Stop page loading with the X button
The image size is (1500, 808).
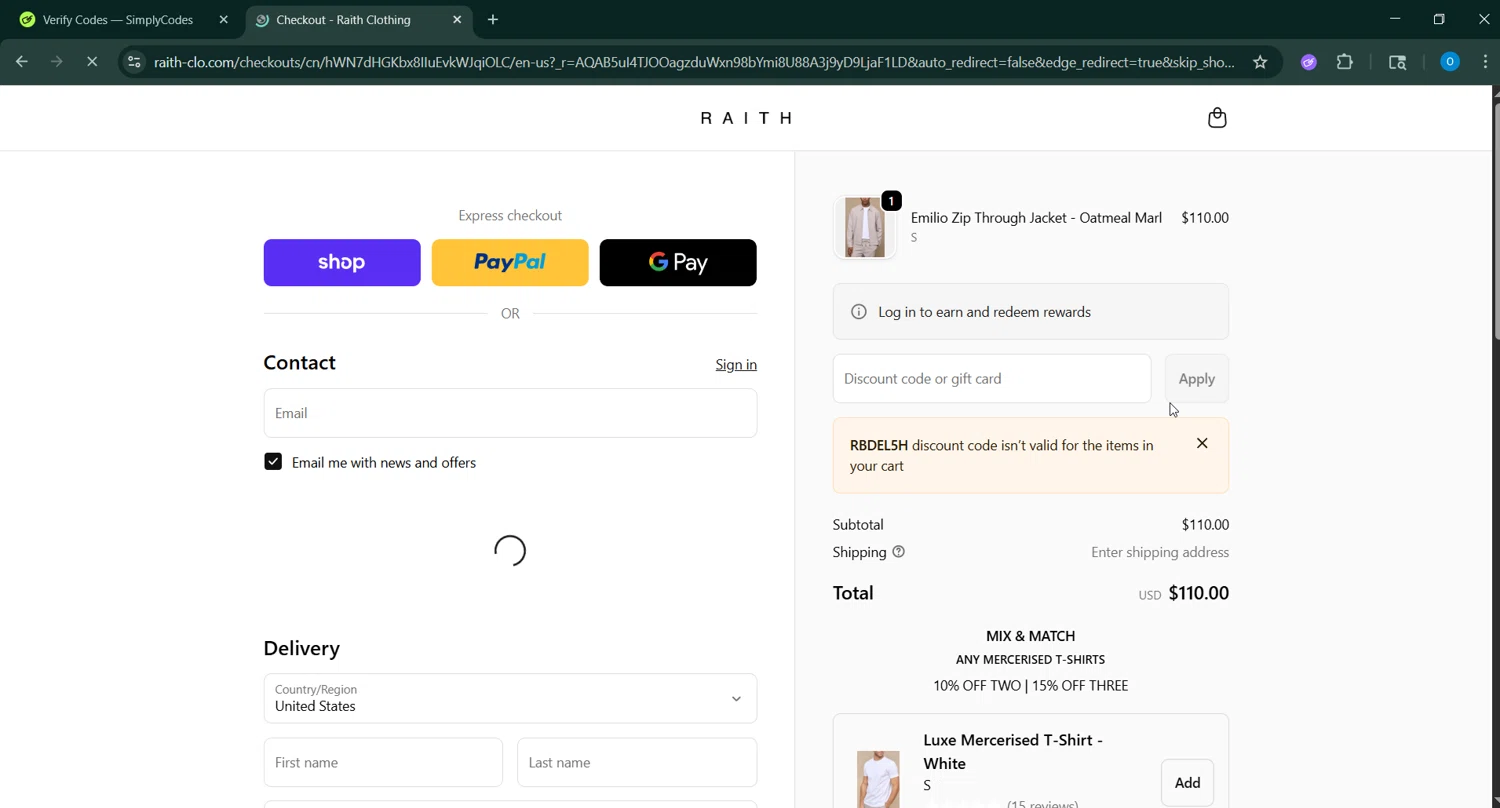[92, 62]
